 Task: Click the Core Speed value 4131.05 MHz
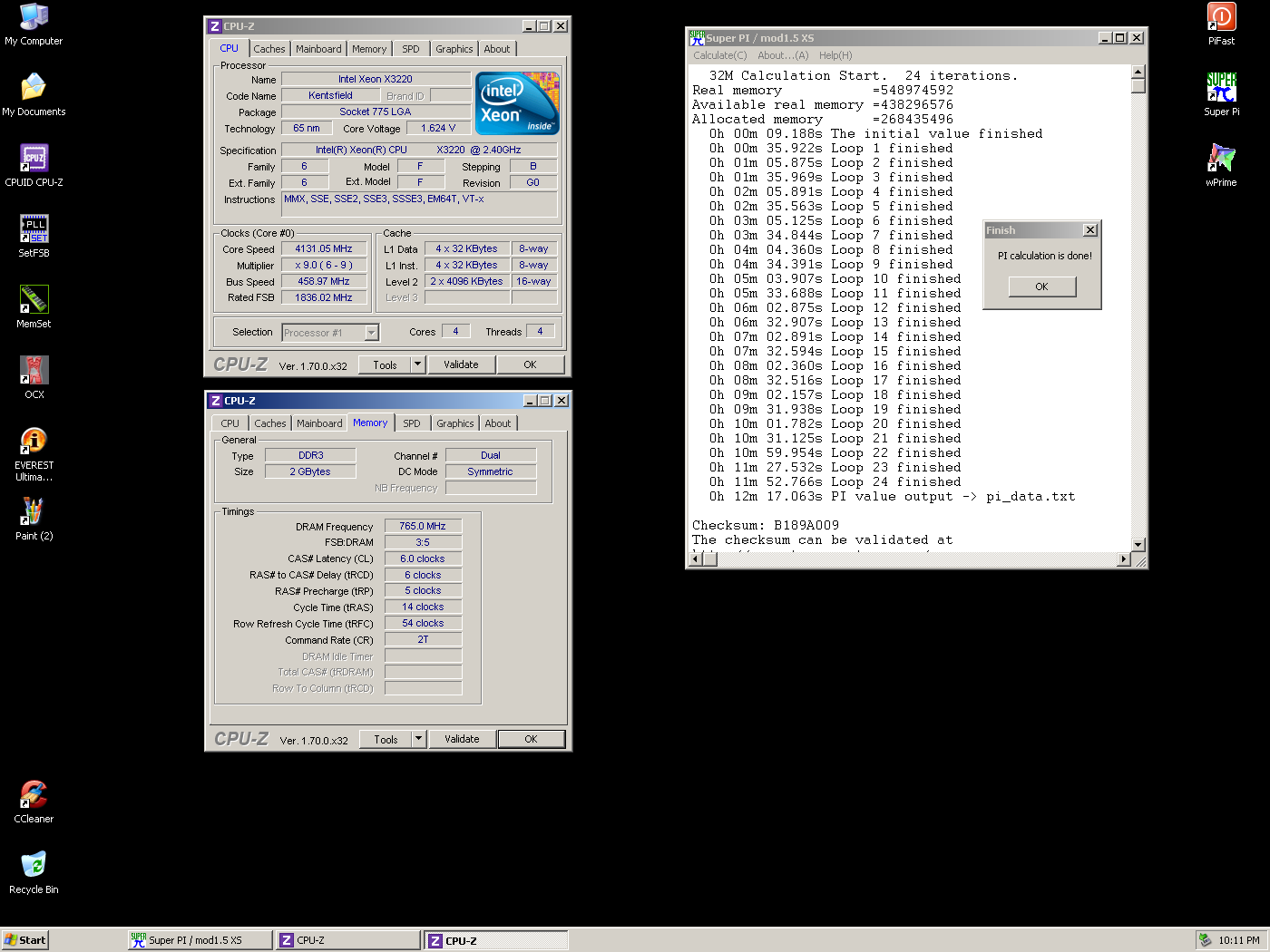click(x=324, y=248)
